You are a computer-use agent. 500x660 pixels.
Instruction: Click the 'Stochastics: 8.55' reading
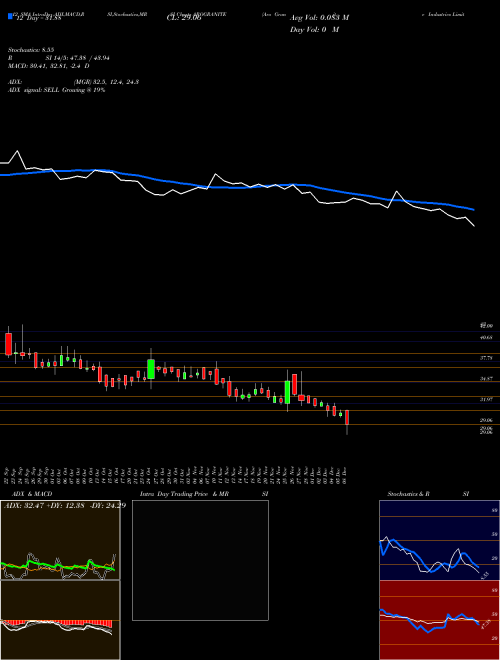[33, 50]
